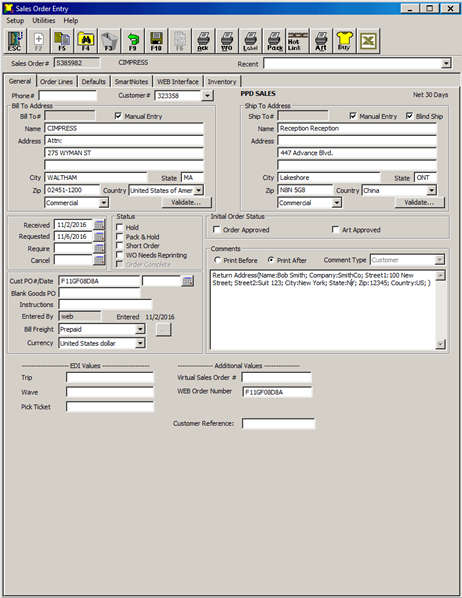
Task: Open the Recent orders dropdown
Action: (446, 63)
